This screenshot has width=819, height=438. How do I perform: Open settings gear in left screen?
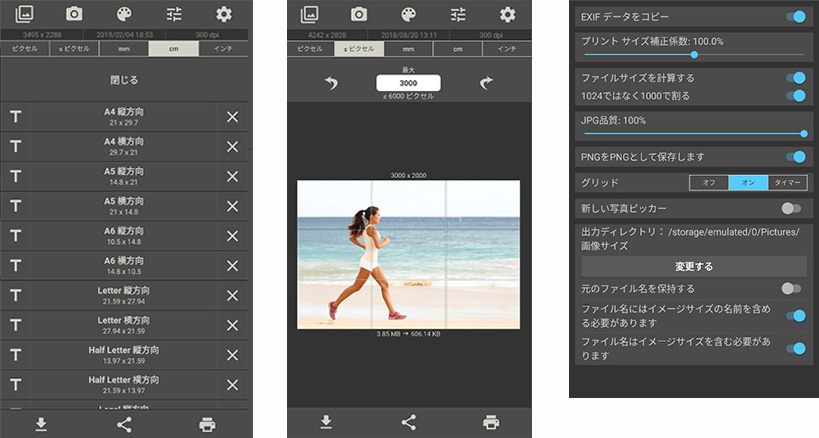pyautogui.click(x=224, y=14)
